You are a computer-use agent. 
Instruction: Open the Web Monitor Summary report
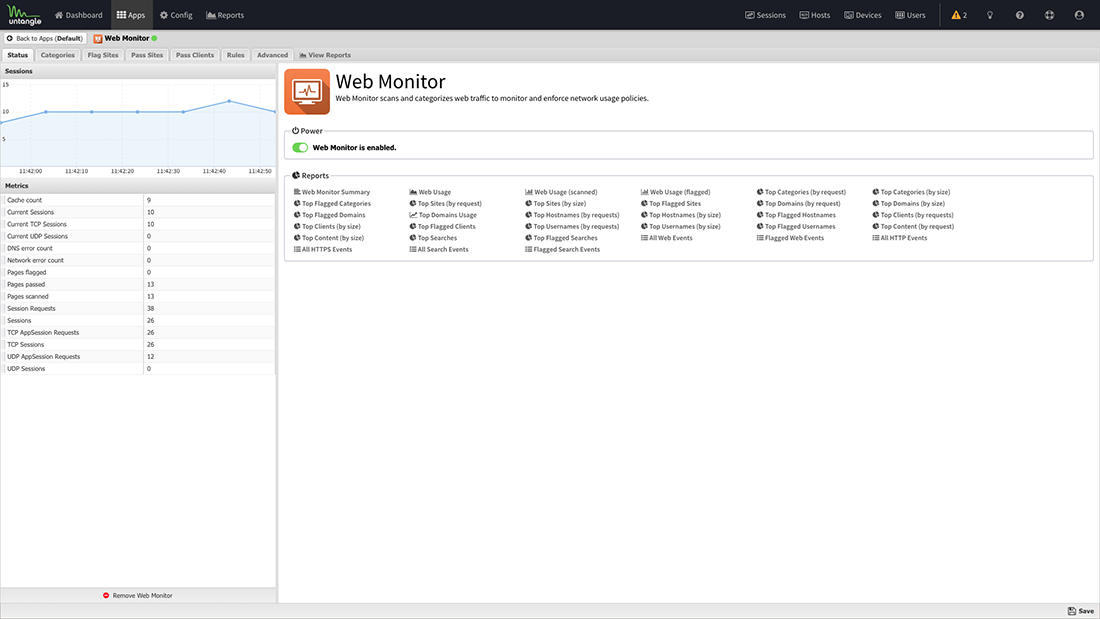332,192
